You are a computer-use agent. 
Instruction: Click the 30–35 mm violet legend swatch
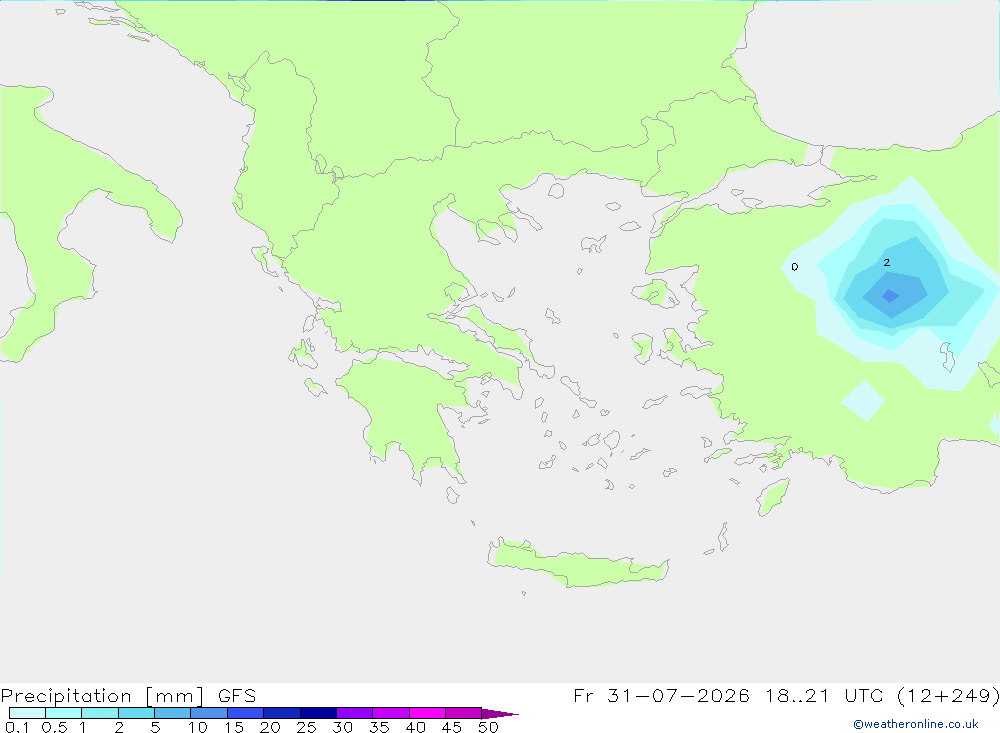point(355,713)
